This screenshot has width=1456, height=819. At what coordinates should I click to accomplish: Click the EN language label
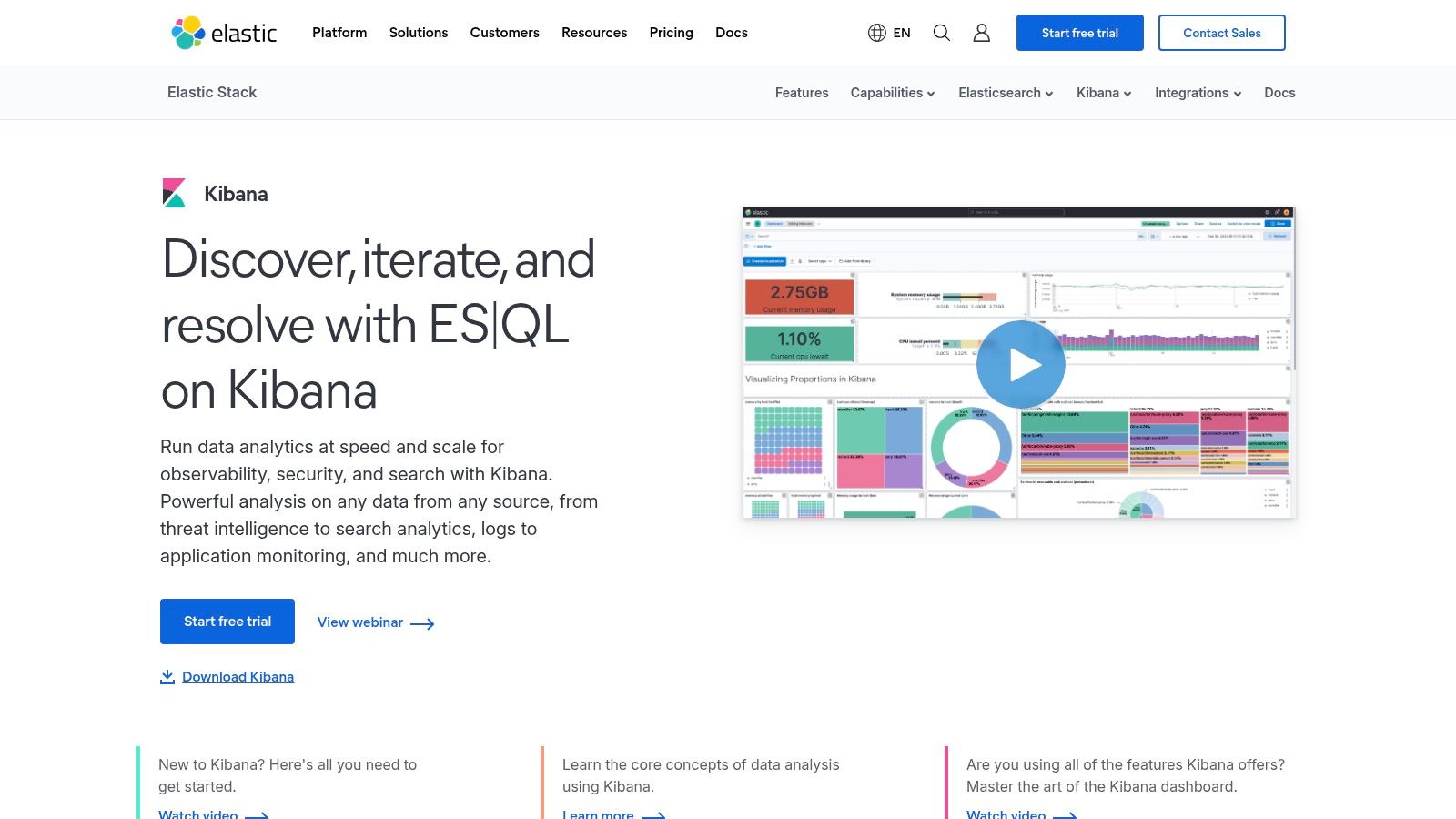pos(902,33)
